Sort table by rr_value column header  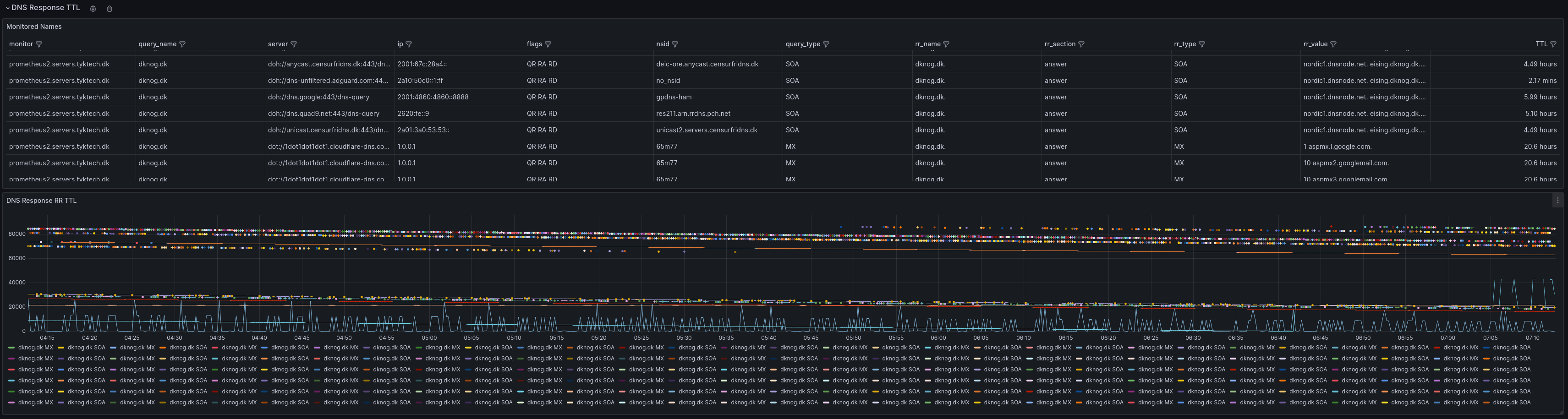point(1315,44)
